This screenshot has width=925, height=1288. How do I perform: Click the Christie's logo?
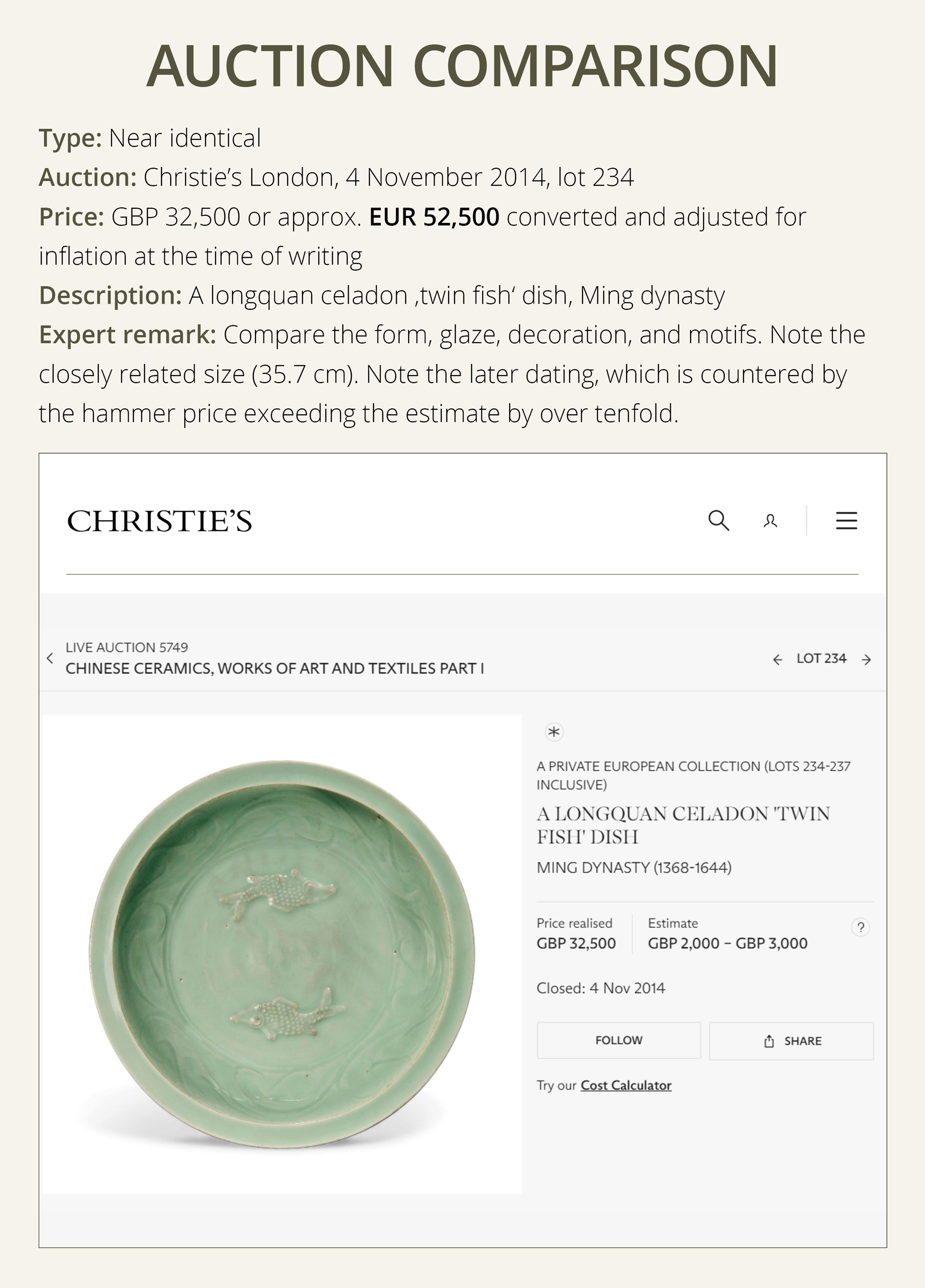160,521
